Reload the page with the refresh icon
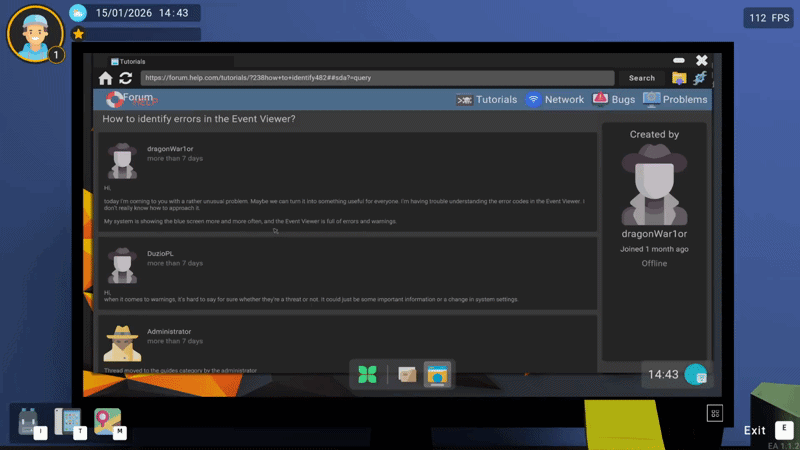 (125, 78)
